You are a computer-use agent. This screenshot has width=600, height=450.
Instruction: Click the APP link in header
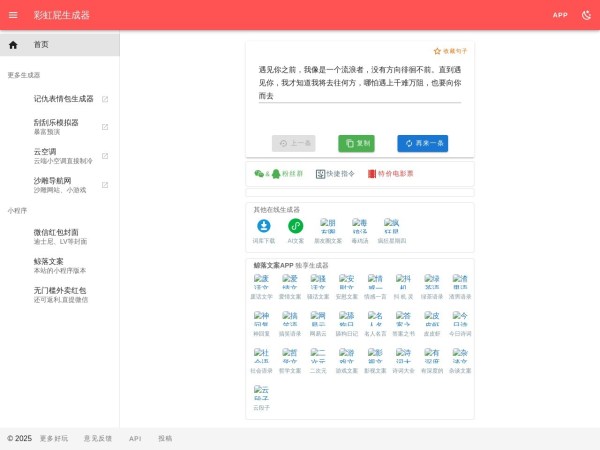point(560,15)
